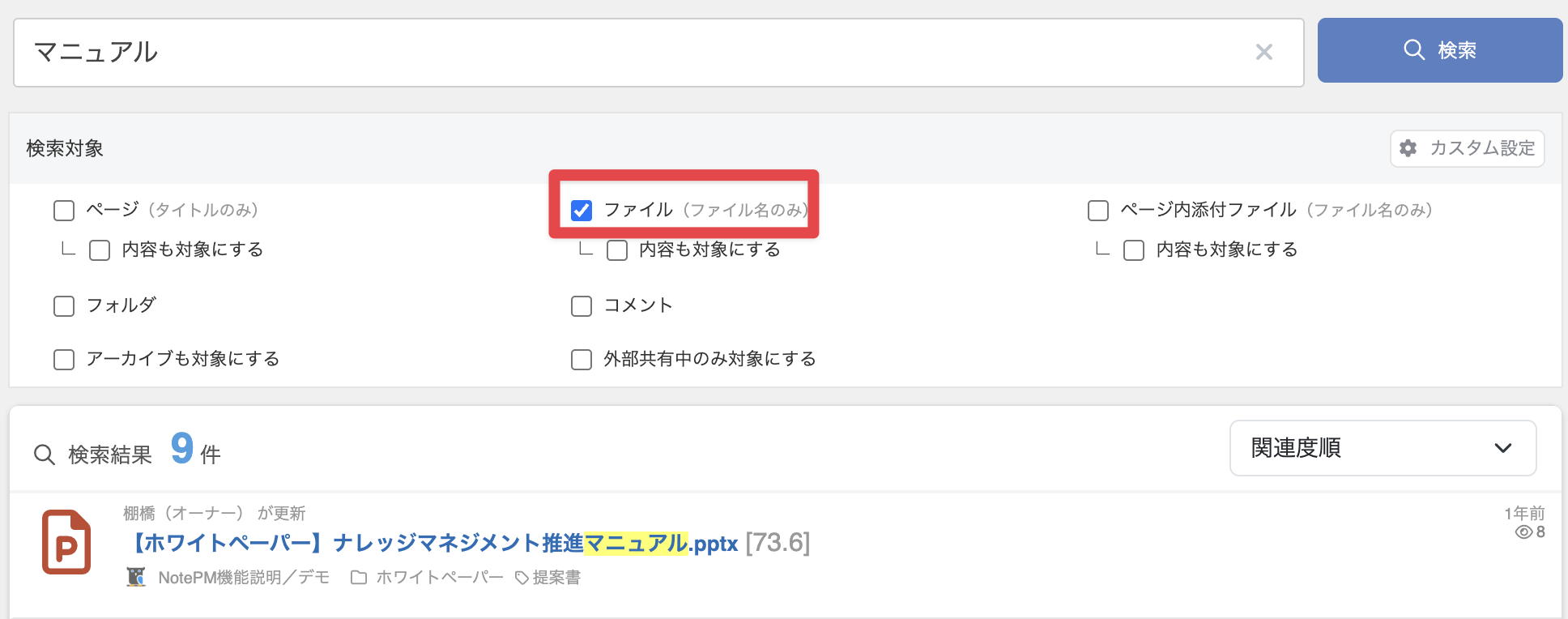Viewport: 1568px width, 619px height.
Task: Click the magnifier icon beside 検索結果
Action: 45,455
